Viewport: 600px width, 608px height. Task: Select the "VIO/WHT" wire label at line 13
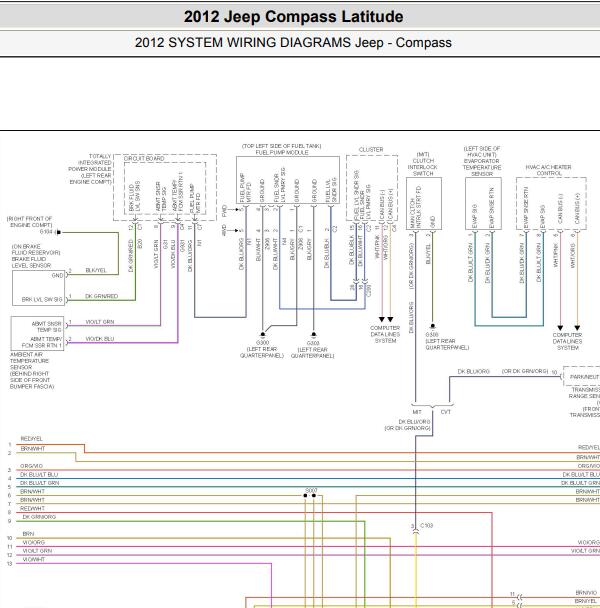click(x=34, y=560)
